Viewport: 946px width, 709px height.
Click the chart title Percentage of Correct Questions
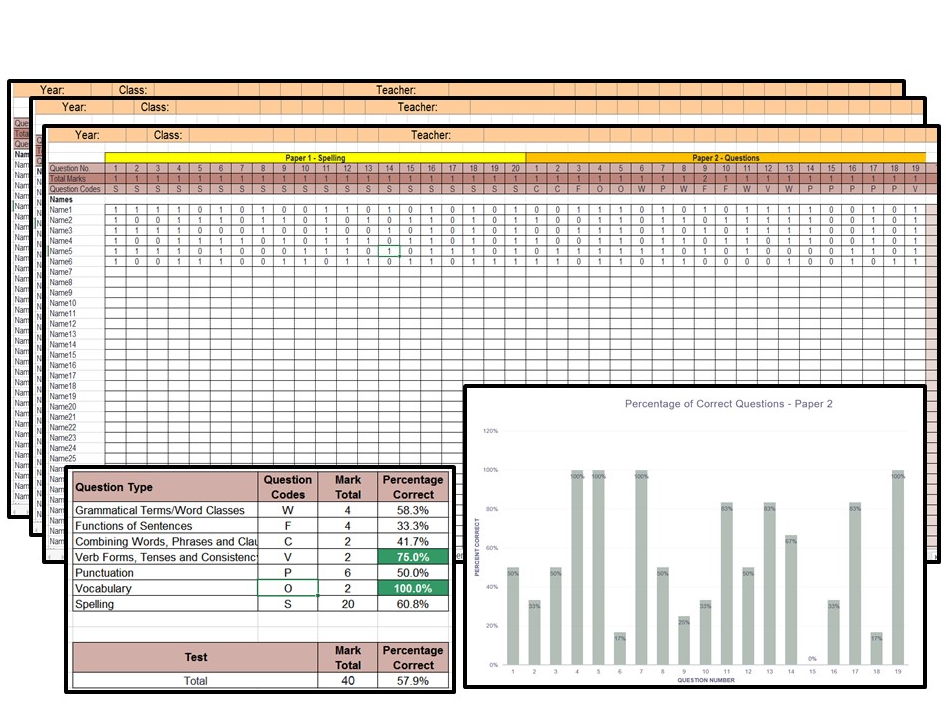tap(728, 404)
